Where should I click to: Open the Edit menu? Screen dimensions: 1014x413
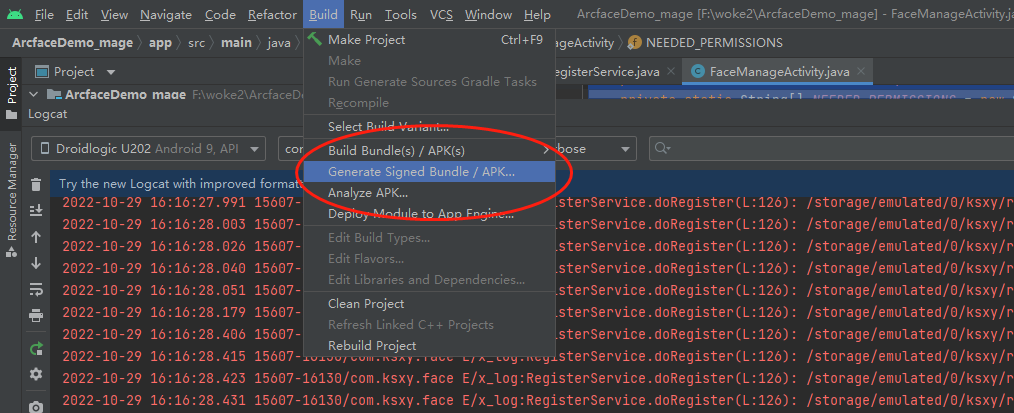click(77, 14)
